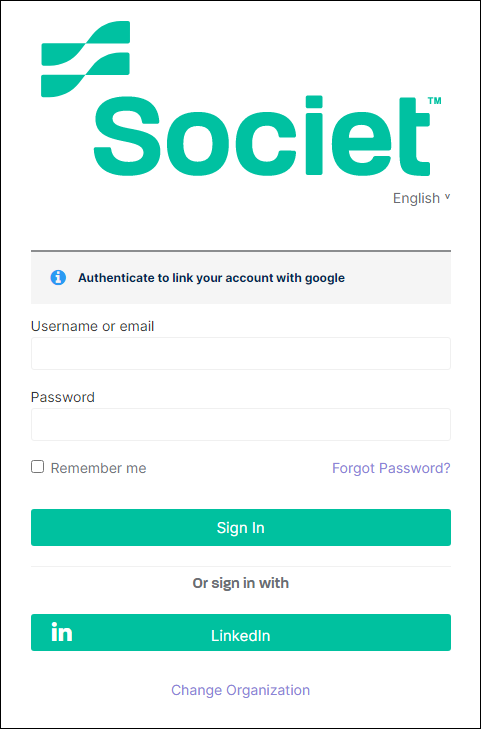Click the LinkedIn 'in' logo icon
Screen dimensions: 481x729
pyautogui.click(x=62, y=631)
